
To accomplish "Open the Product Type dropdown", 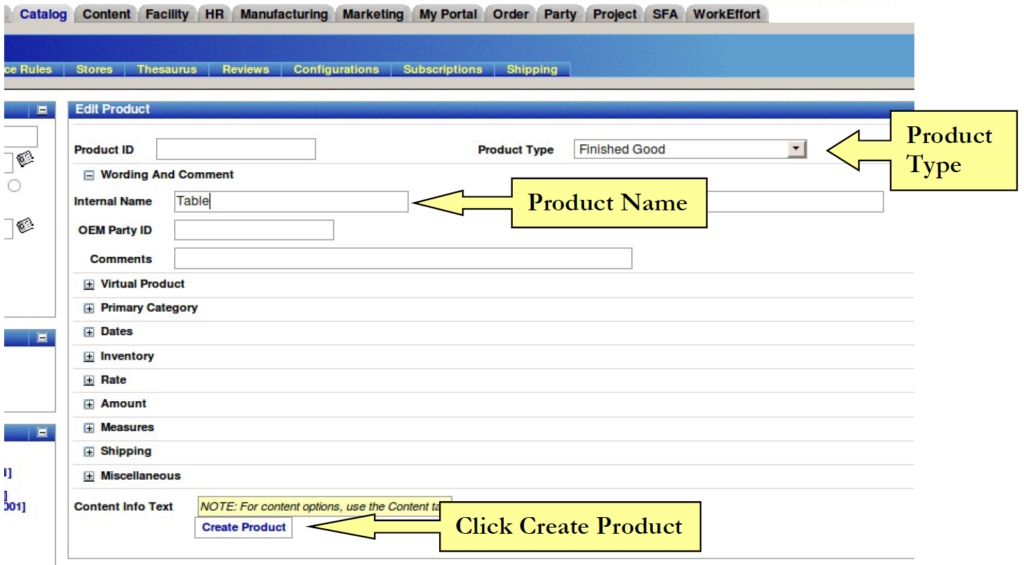I will click(796, 149).
